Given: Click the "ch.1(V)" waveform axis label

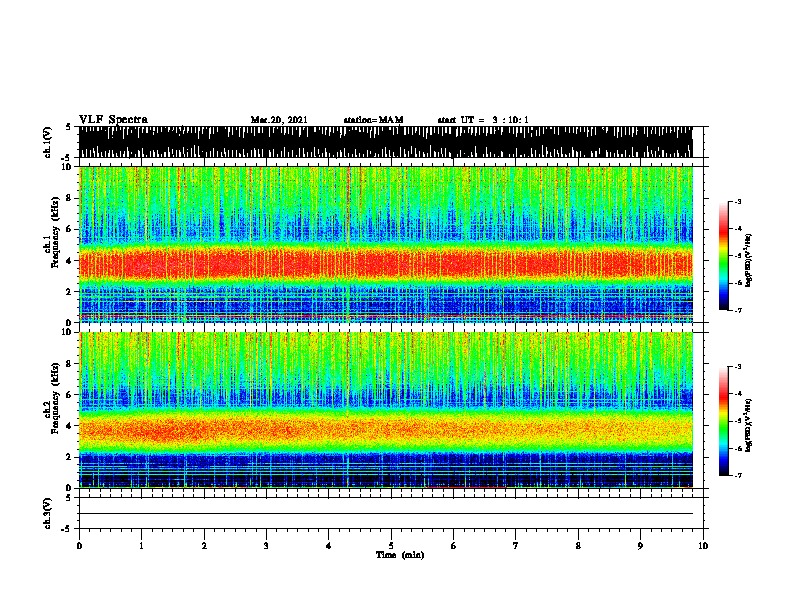Looking at the screenshot, I should (47, 142).
